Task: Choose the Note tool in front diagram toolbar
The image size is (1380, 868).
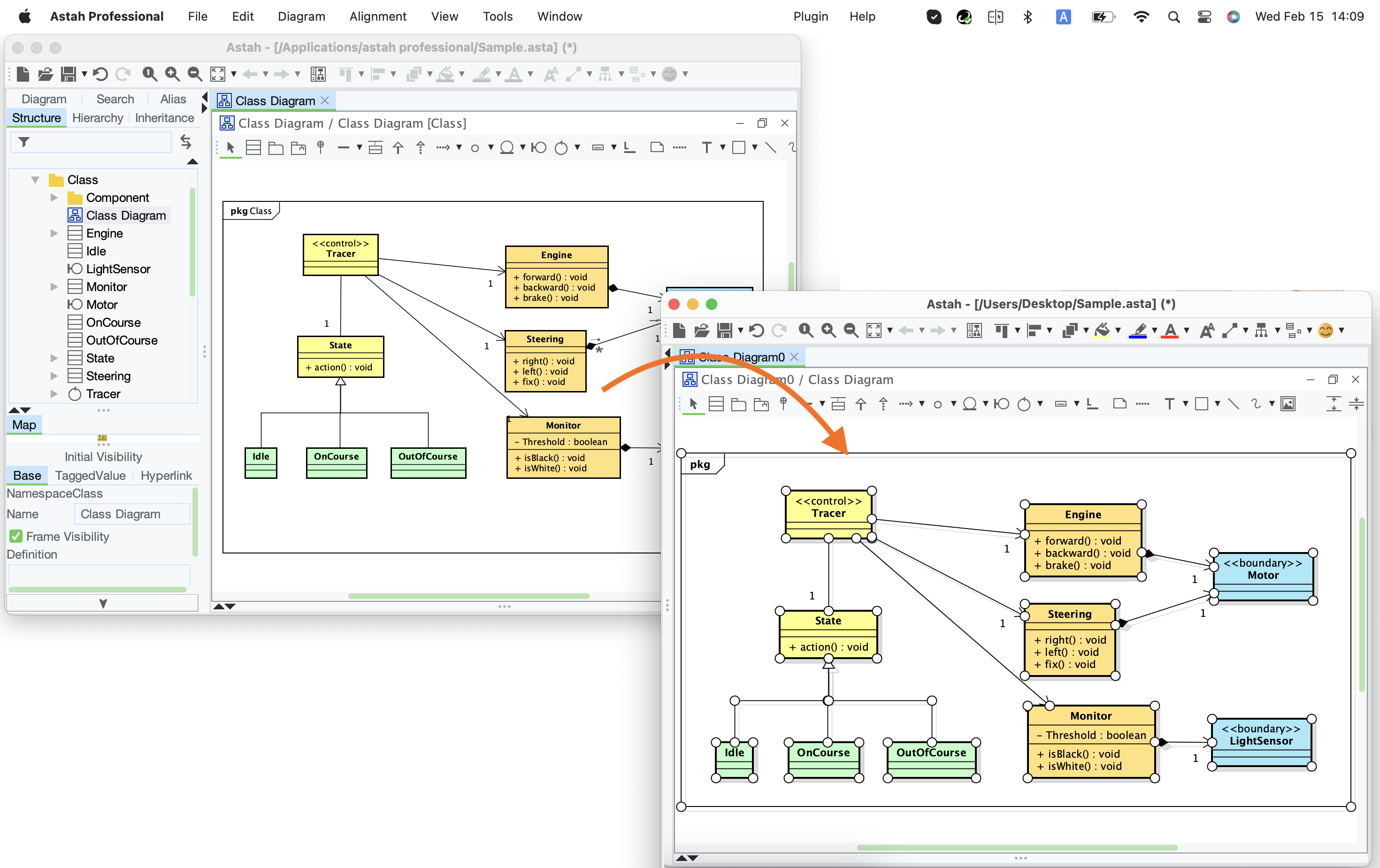Action: pos(1119,404)
